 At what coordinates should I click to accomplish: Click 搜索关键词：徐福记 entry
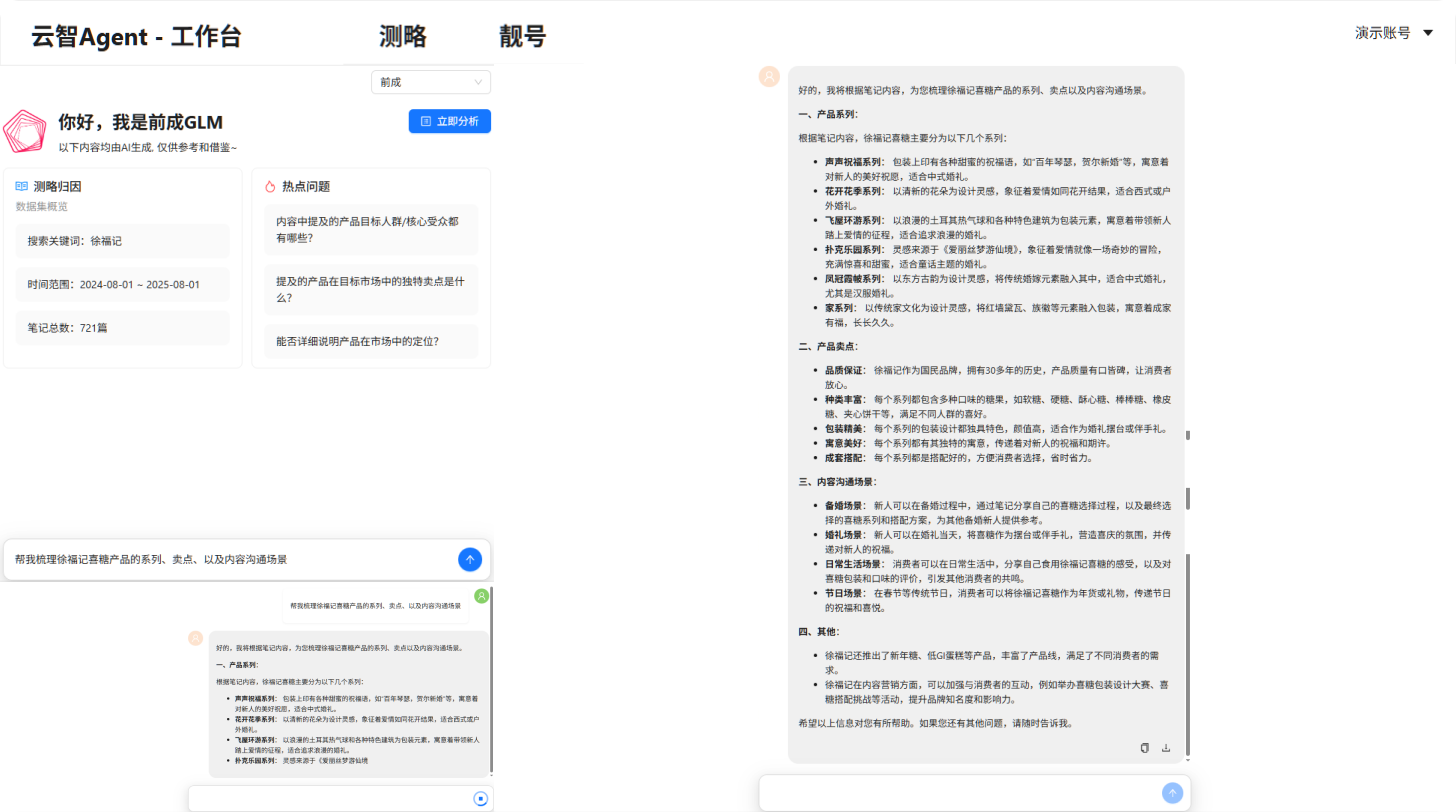click(x=123, y=241)
